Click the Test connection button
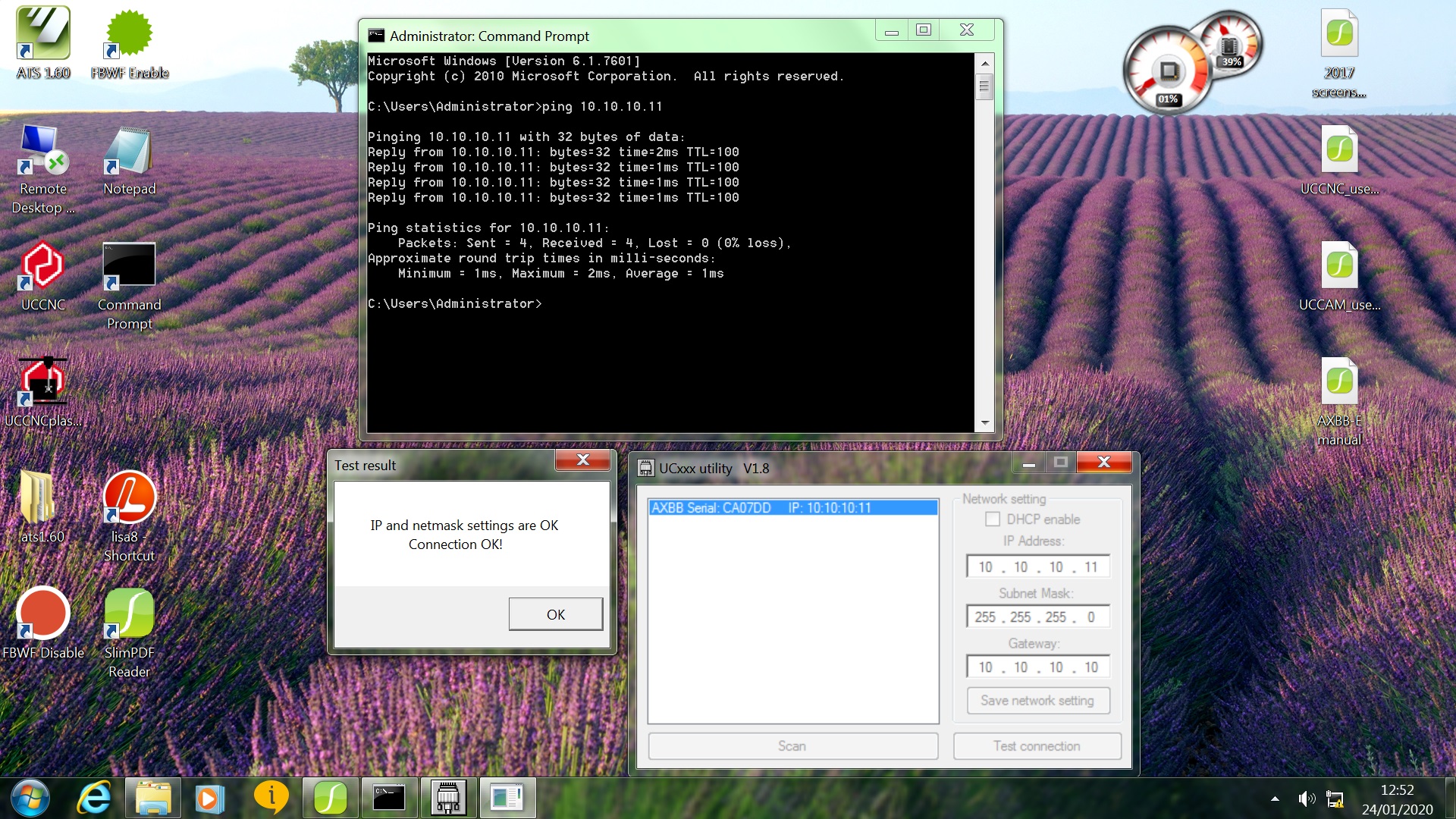This screenshot has width=1456, height=819. (x=1036, y=746)
